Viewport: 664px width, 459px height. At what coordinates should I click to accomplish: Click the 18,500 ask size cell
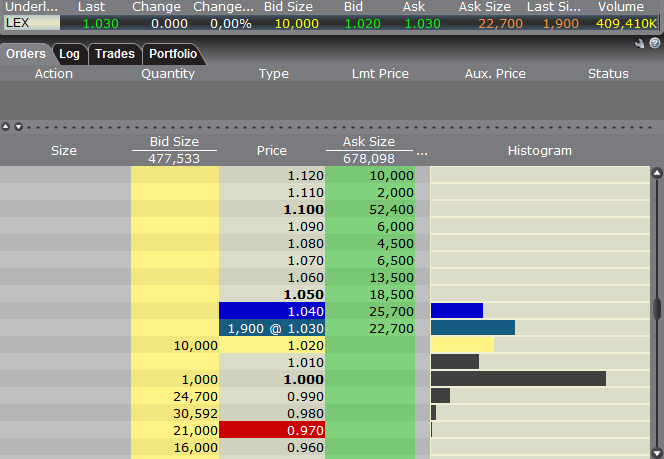(370, 294)
